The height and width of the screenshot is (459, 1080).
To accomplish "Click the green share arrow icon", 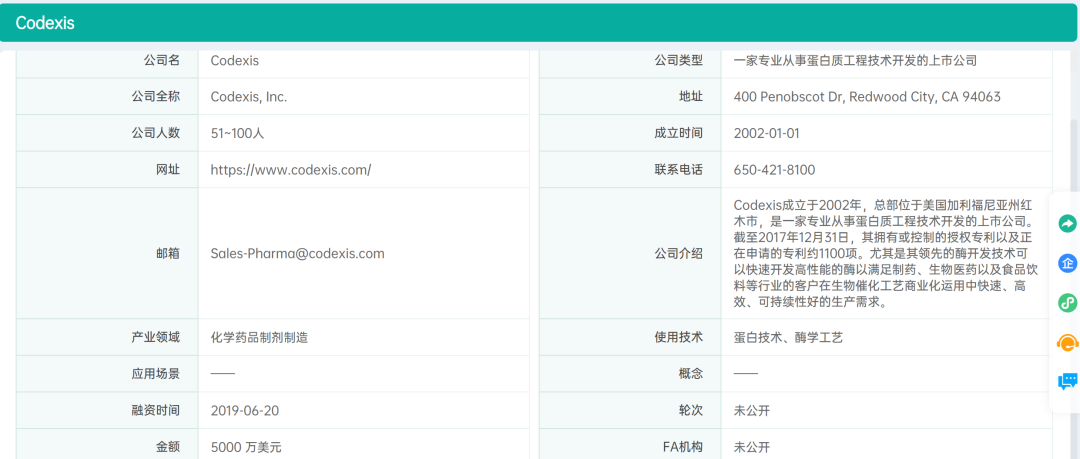I will tap(1067, 224).
